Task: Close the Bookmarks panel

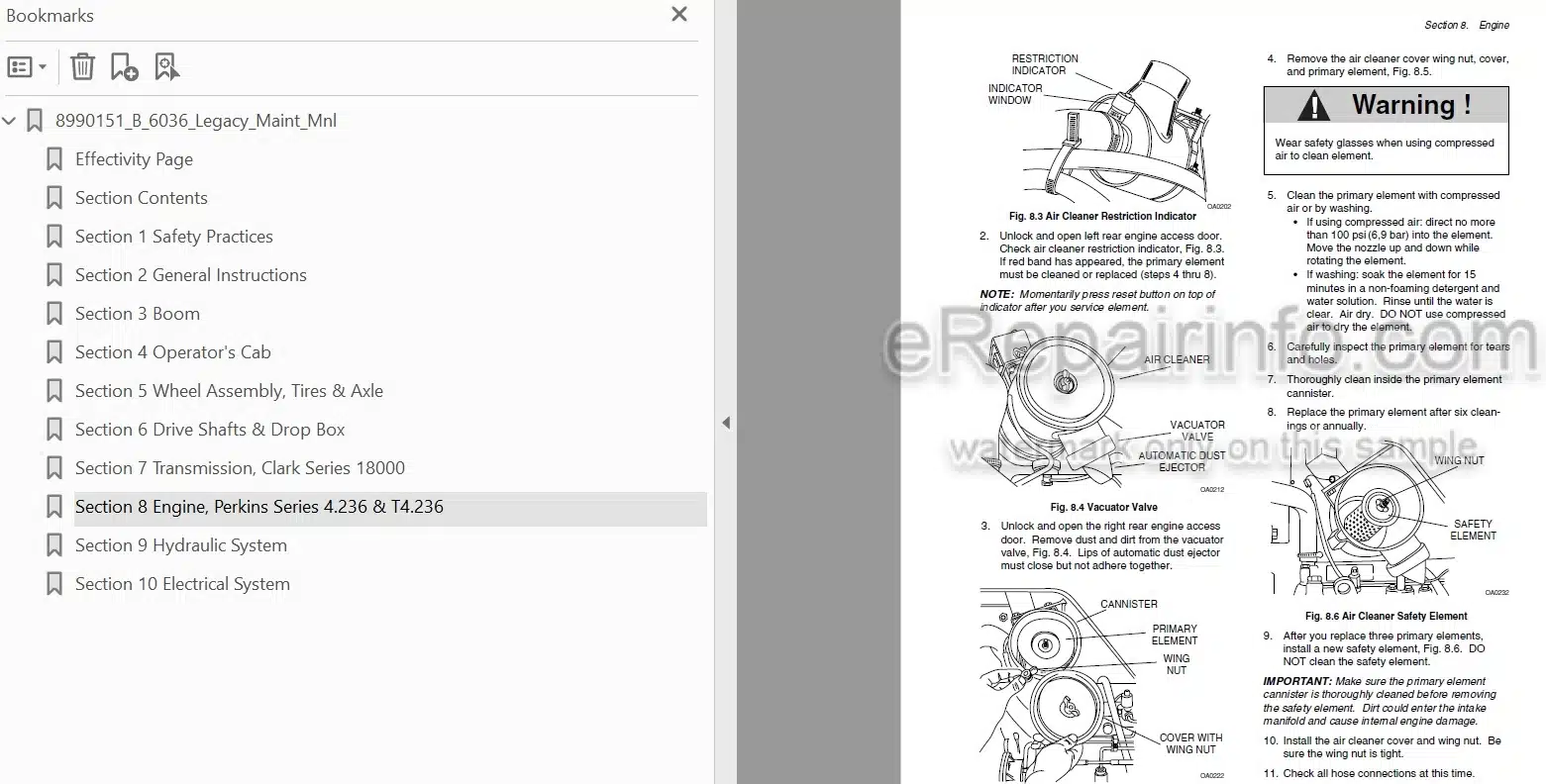Action: (679, 15)
